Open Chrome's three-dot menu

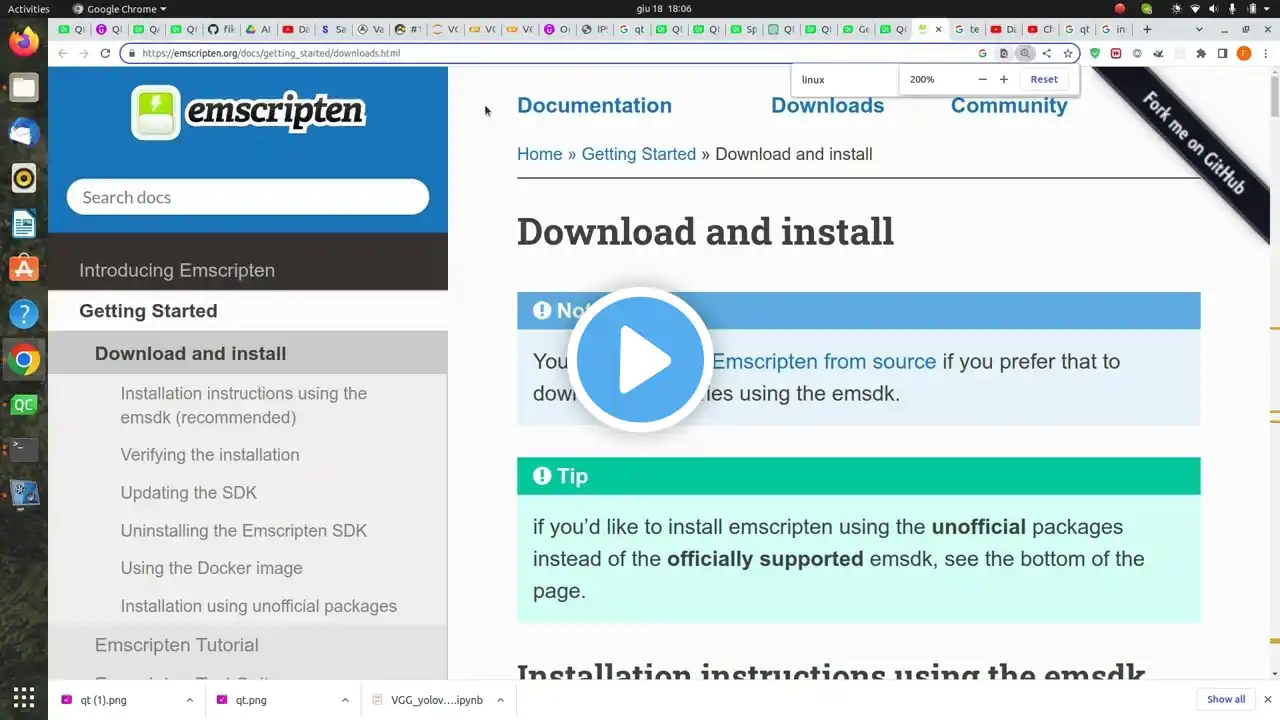pos(1266,53)
